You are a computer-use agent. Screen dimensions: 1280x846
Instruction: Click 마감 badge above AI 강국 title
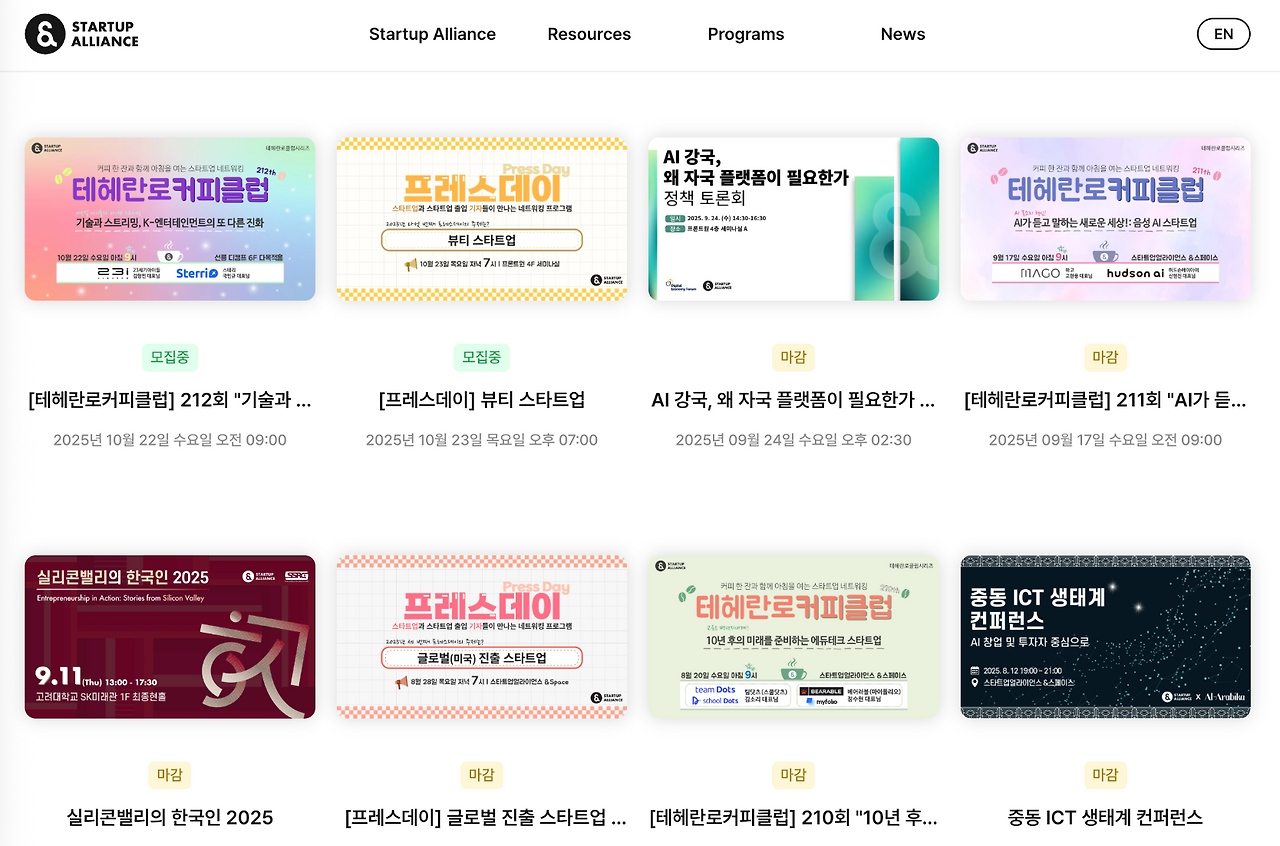(x=794, y=357)
